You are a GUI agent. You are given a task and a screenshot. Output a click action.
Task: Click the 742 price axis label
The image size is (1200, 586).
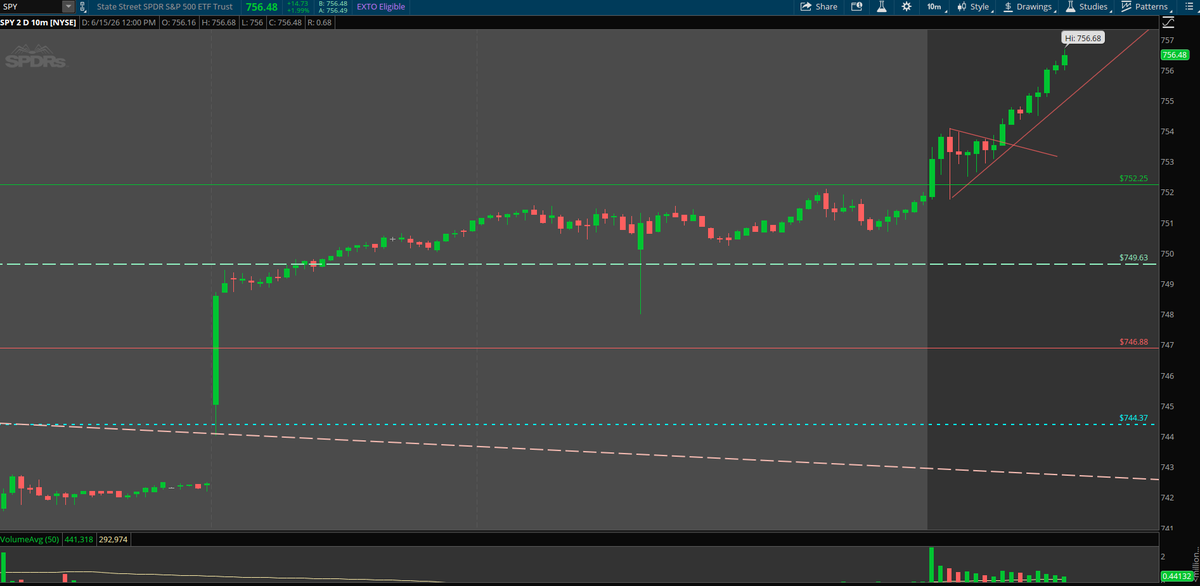pyautogui.click(x=1166, y=497)
